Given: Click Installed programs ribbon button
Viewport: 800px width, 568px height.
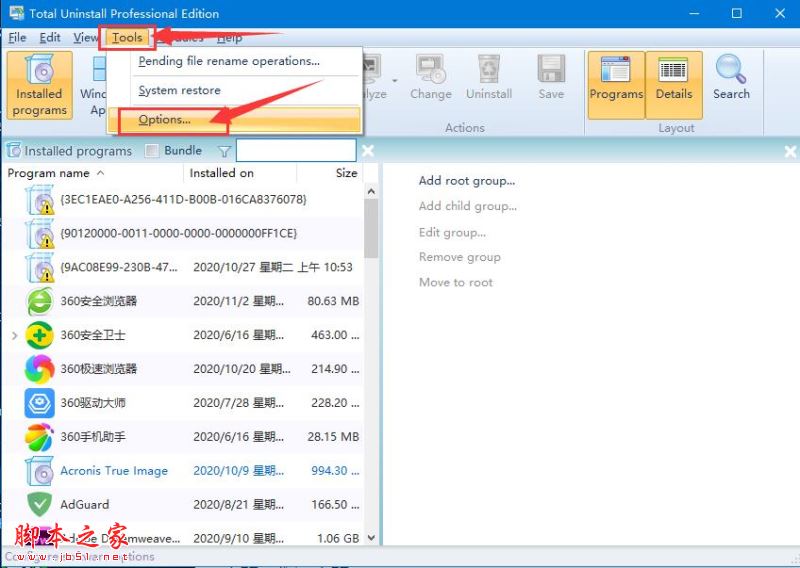Looking at the screenshot, I should (40, 85).
